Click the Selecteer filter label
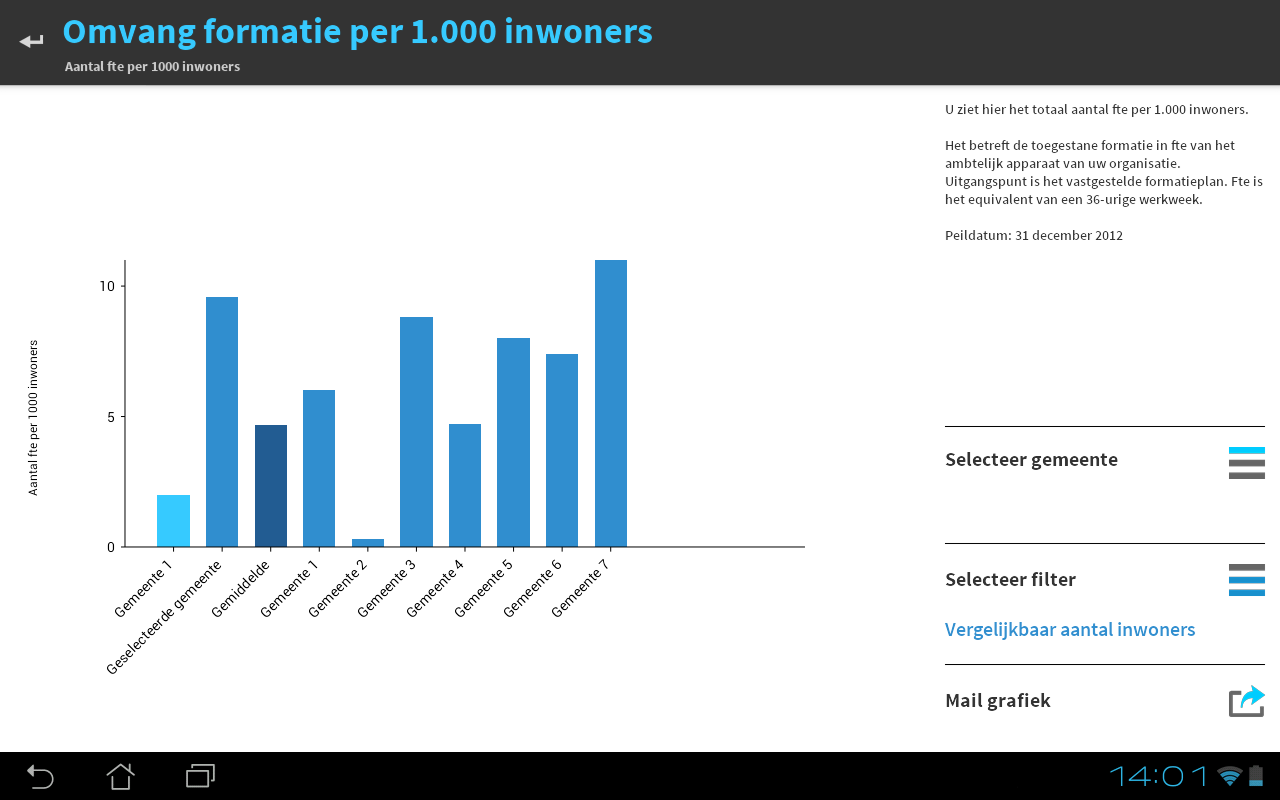 pos(1010,580)
